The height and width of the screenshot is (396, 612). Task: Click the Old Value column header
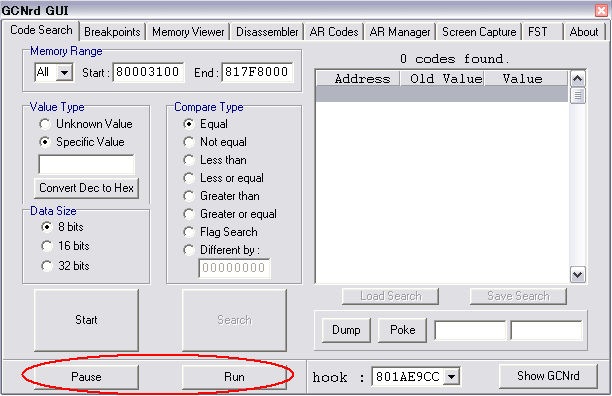click(442, 78)
